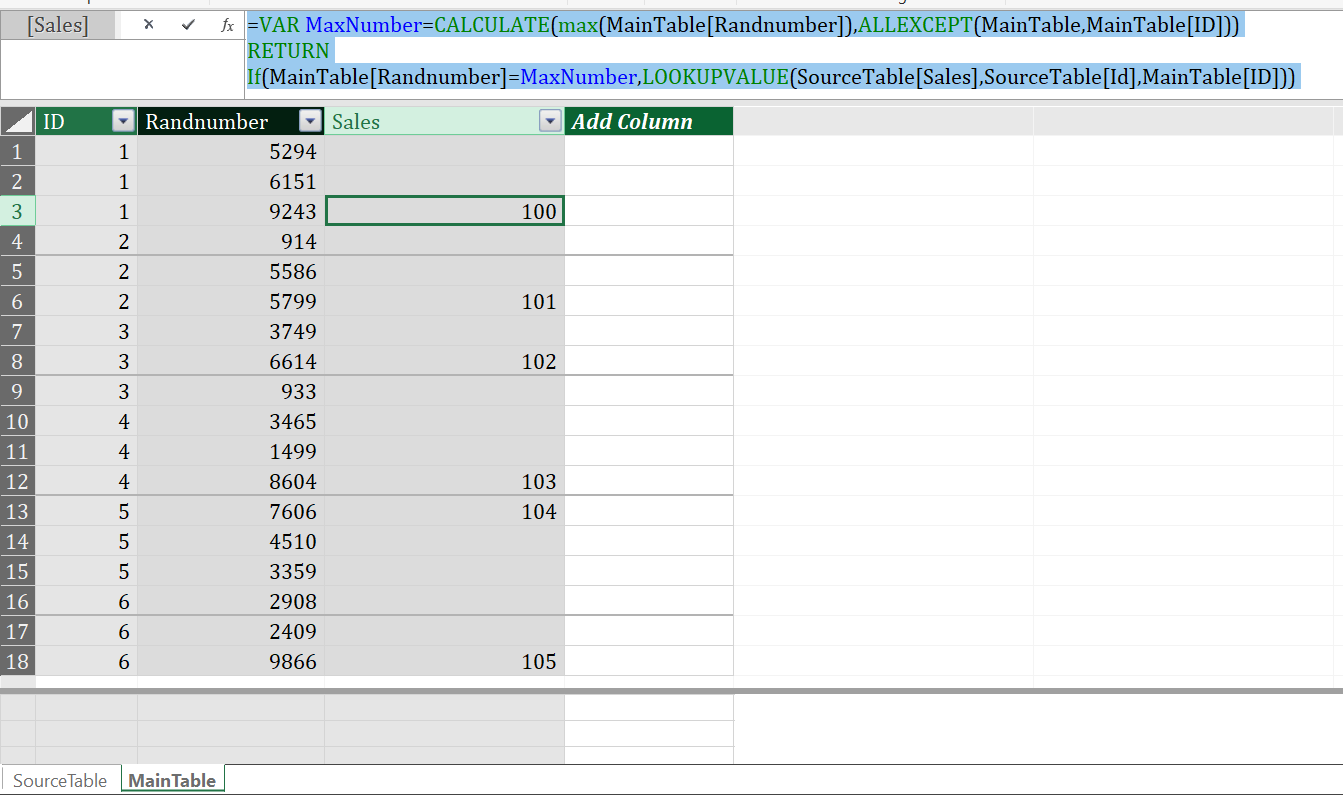Select the Sales cell showing 100
This screenshot has width=1343, height=795.
click(x=445, y=211)
